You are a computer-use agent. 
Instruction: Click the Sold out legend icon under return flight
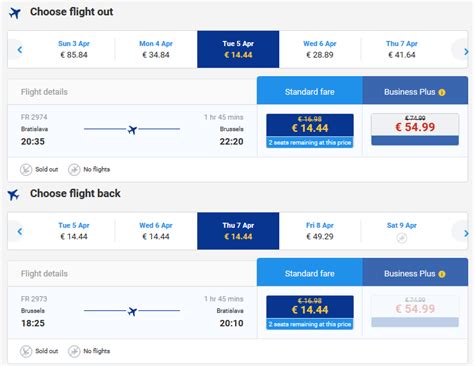point(26,351)
